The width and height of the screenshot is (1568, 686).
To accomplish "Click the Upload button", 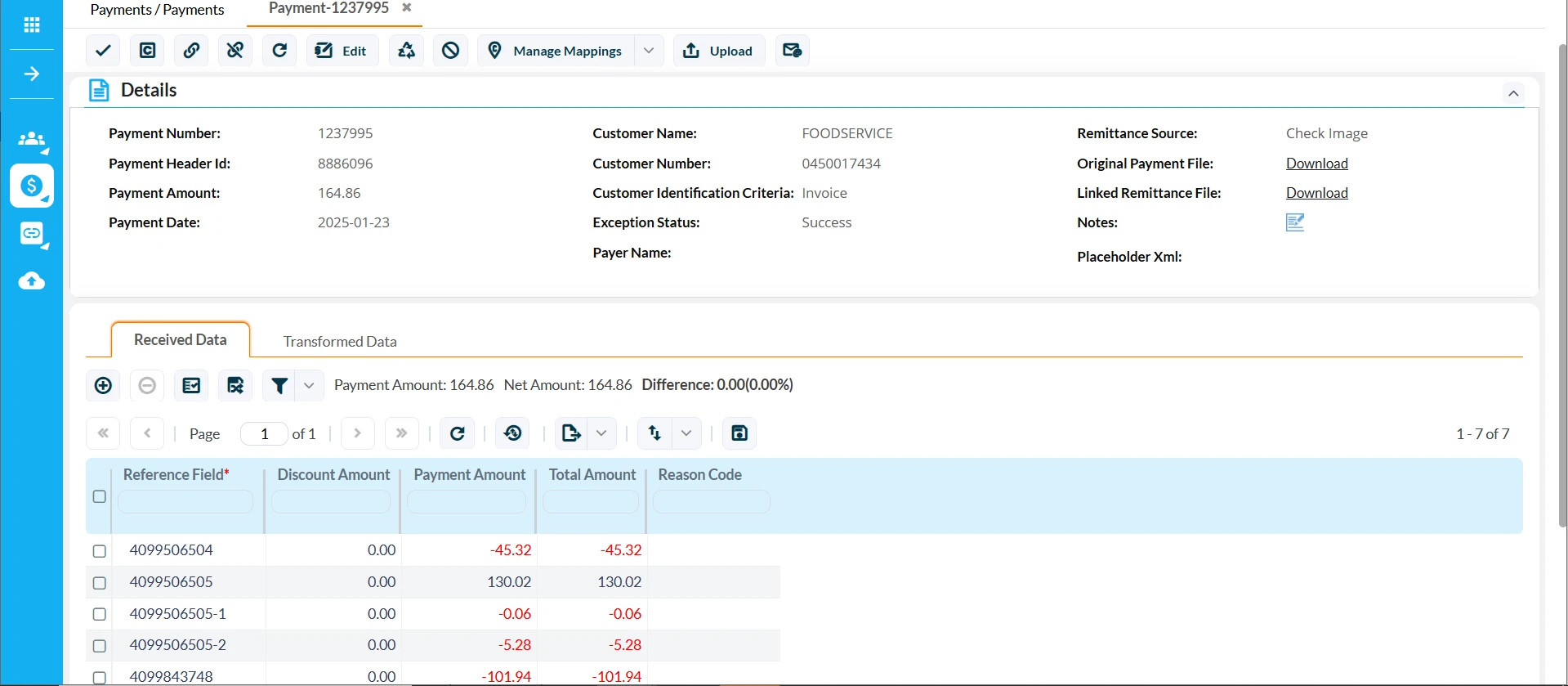I will click(x=719, y=51).
